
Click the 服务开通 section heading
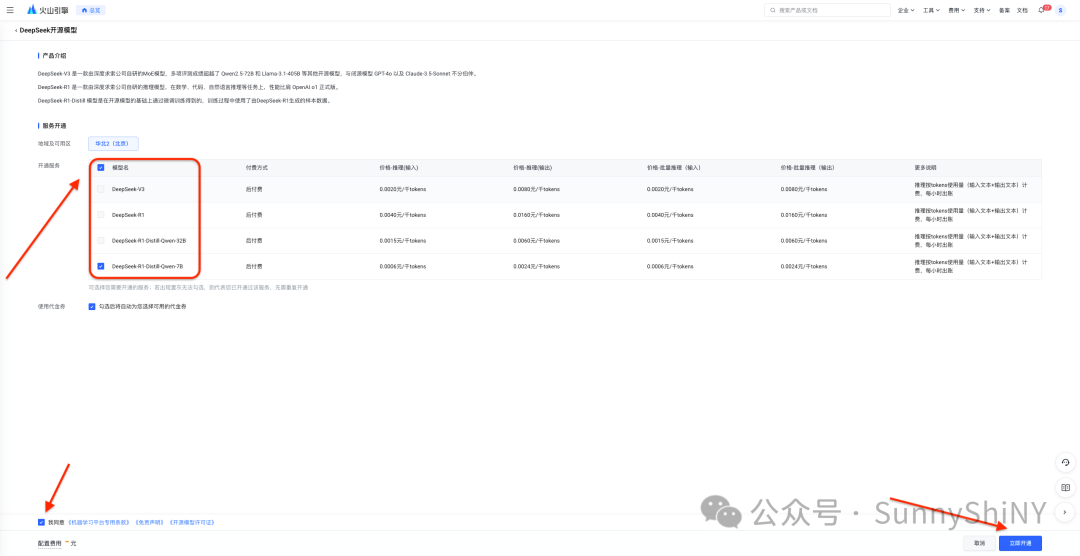pos(54,126)
